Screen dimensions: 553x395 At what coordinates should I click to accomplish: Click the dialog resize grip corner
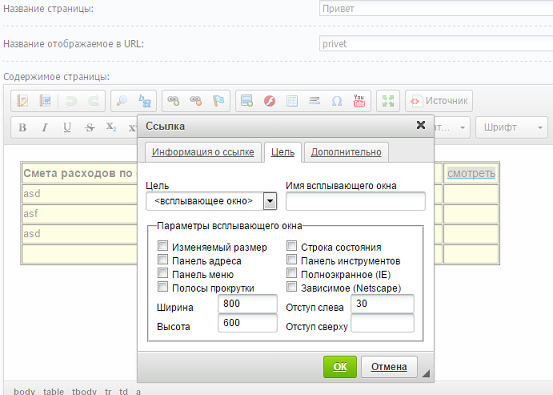[x=426, y=373]
